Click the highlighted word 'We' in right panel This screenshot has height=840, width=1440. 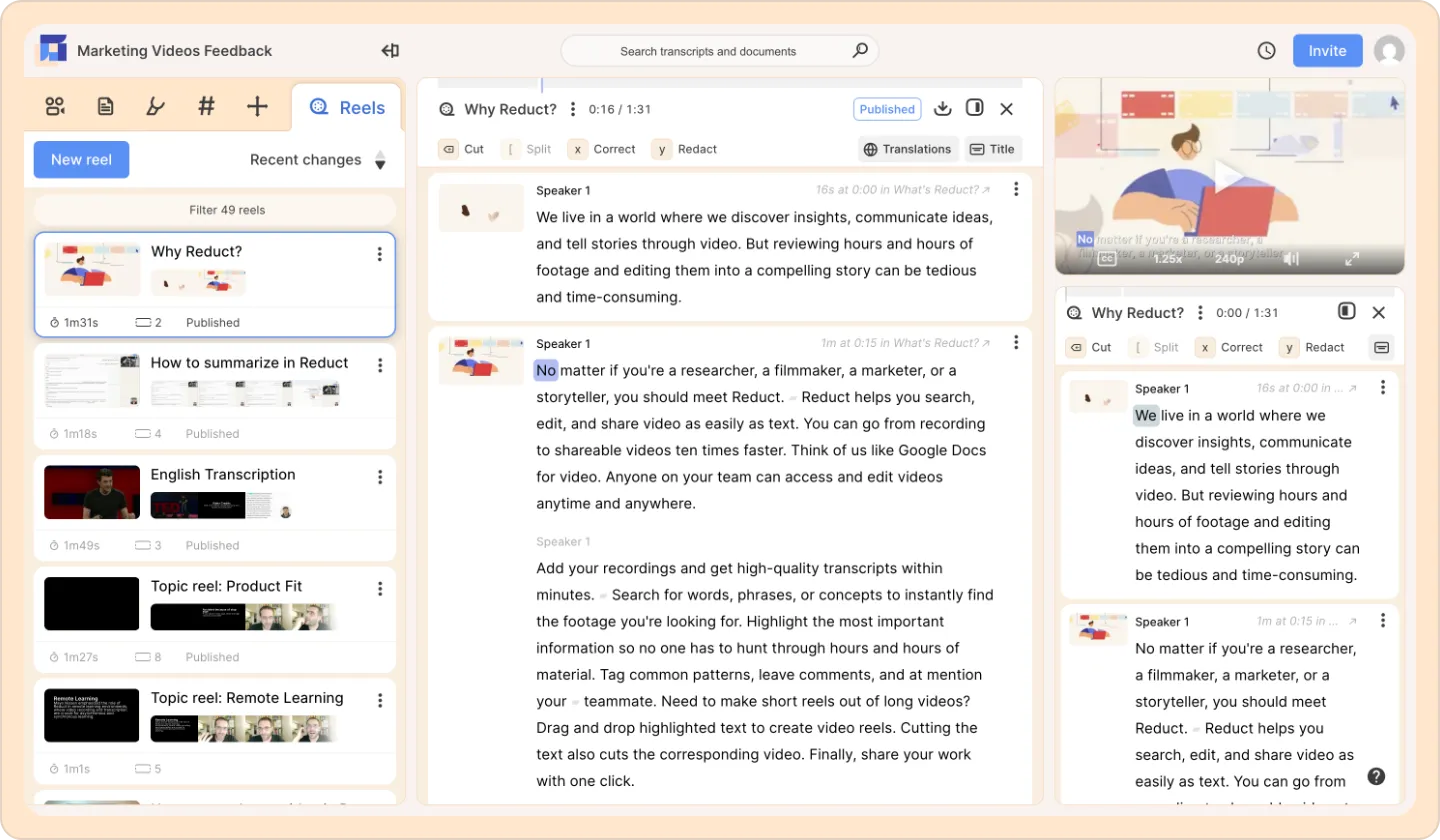(1146, 415)
